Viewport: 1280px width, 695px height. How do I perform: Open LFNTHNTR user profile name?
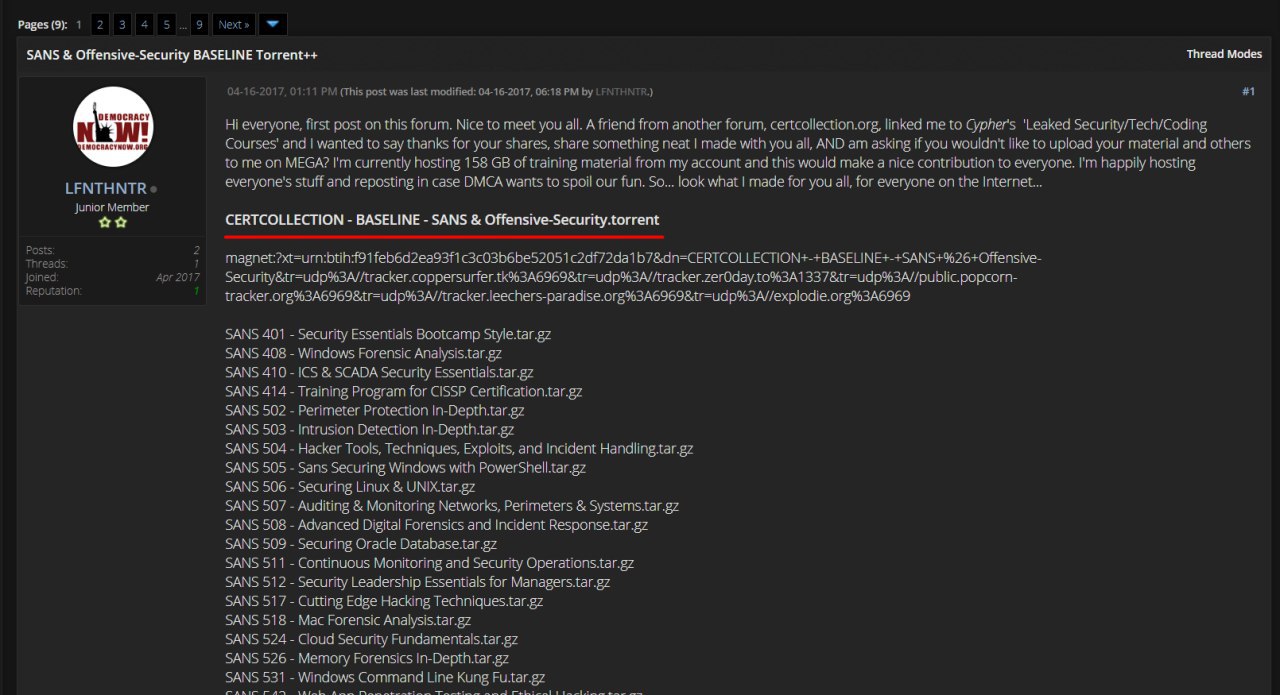point(105,188)
